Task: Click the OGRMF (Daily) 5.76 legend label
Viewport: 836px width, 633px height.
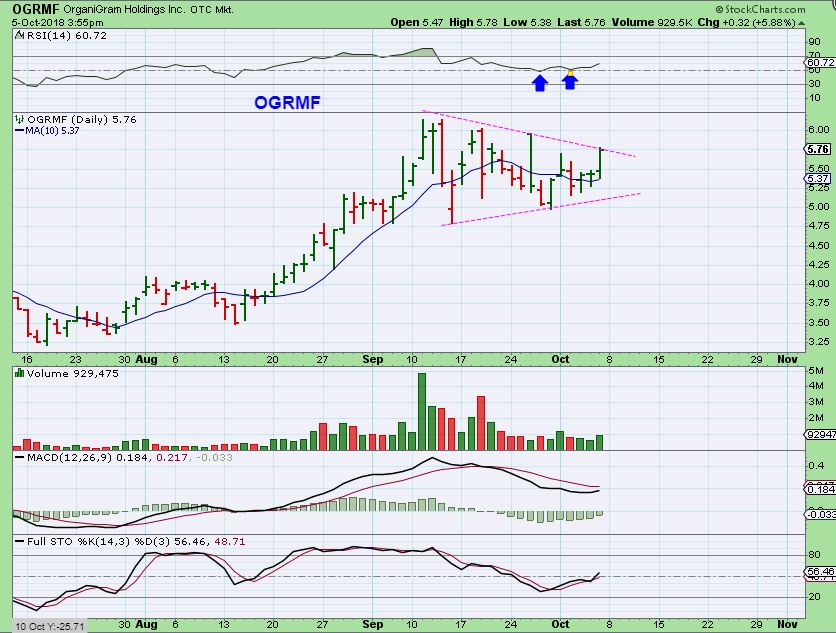Action: coord(82,119)
